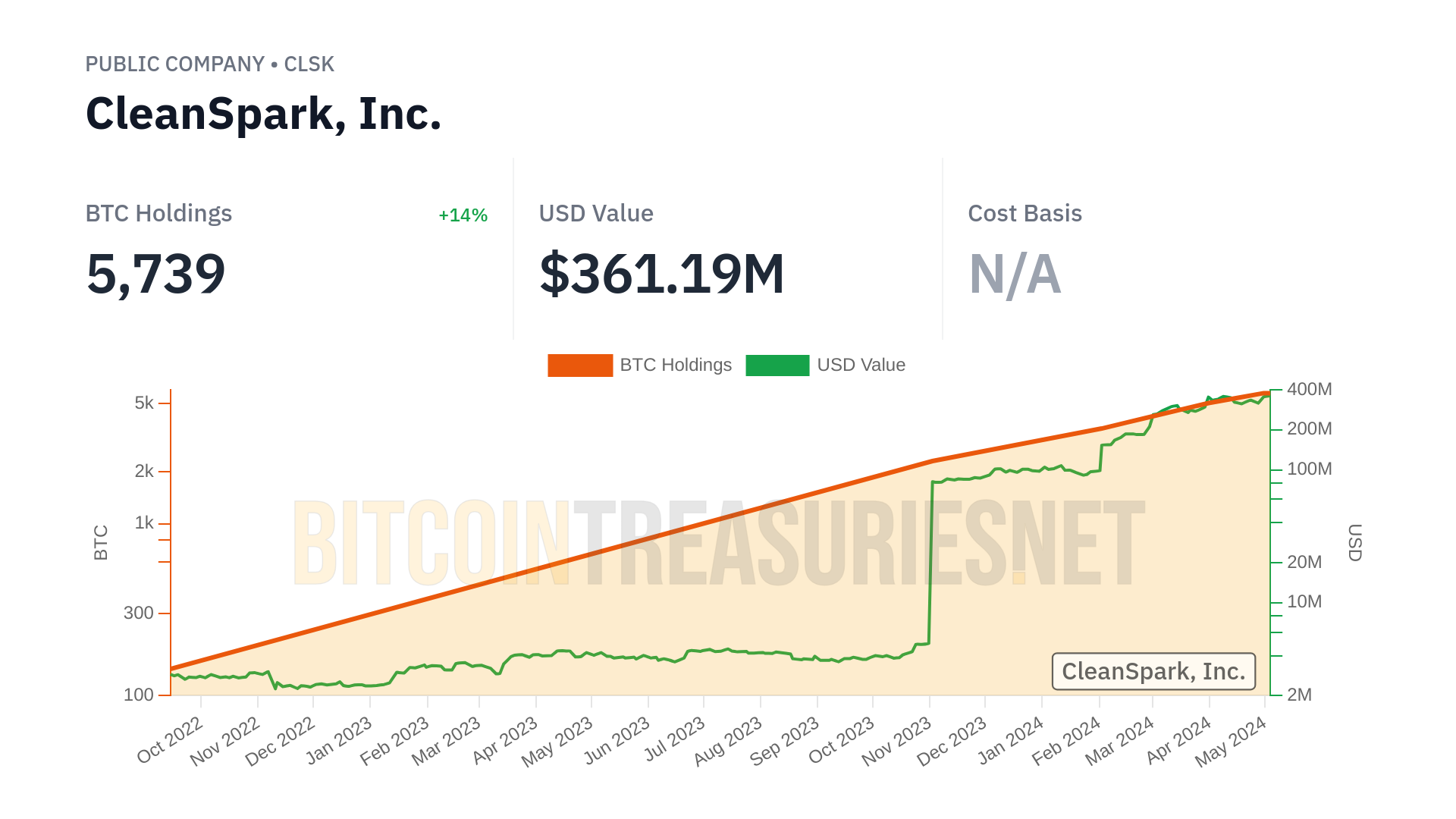The height and width of the screenshot is (819, 1456).
Task: Click the CleanSpark, Inc. page heading
Action: 263,114
